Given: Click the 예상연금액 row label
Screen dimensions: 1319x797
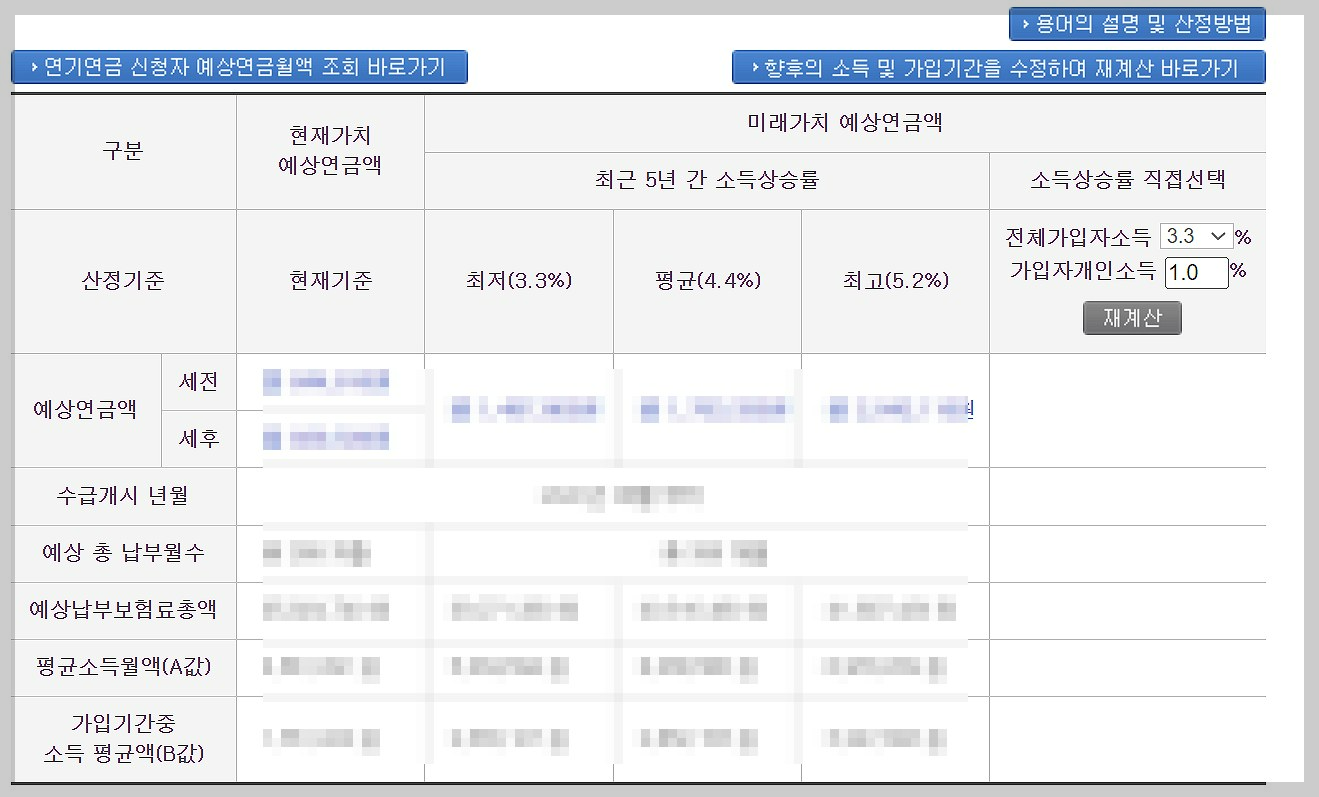Looking at the screenshot, I should [x=86, y=410].
